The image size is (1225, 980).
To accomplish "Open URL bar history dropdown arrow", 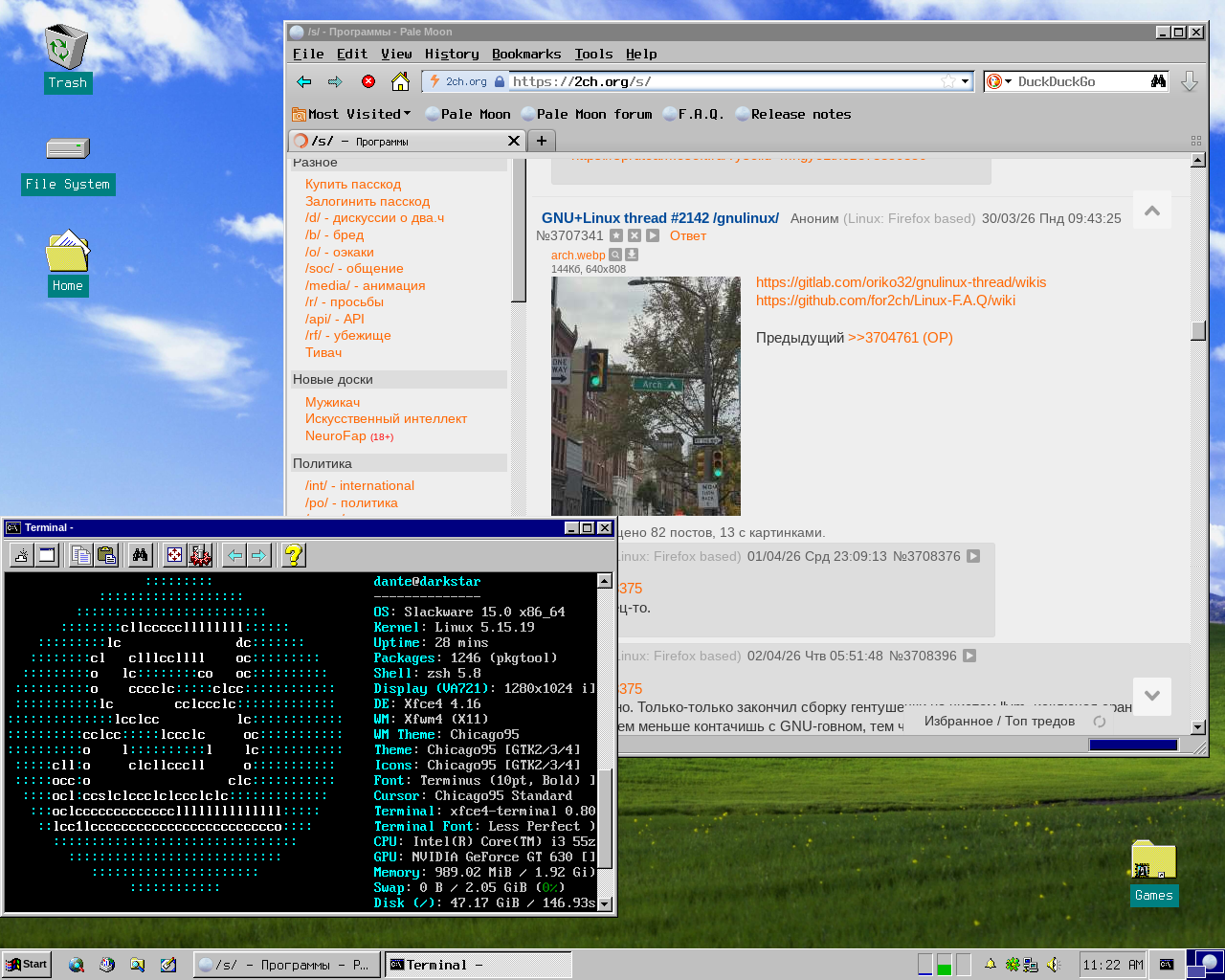I will click(965, 81).
